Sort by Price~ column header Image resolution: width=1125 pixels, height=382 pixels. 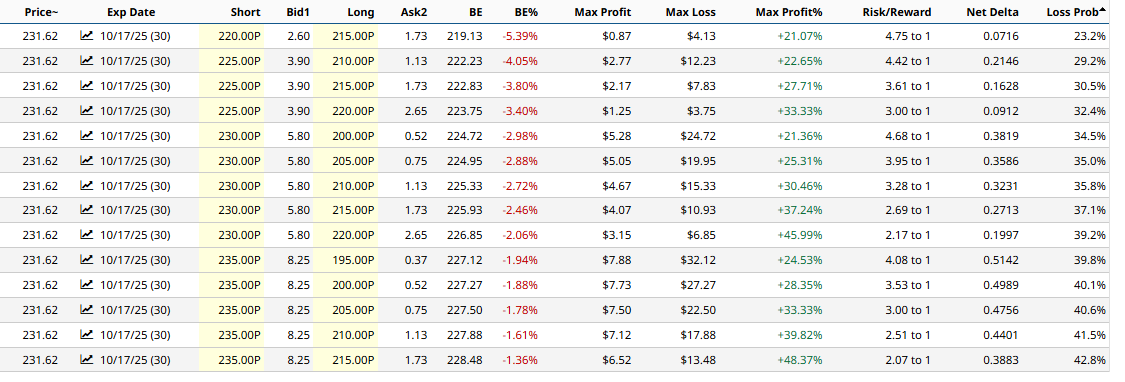[41, 12]
